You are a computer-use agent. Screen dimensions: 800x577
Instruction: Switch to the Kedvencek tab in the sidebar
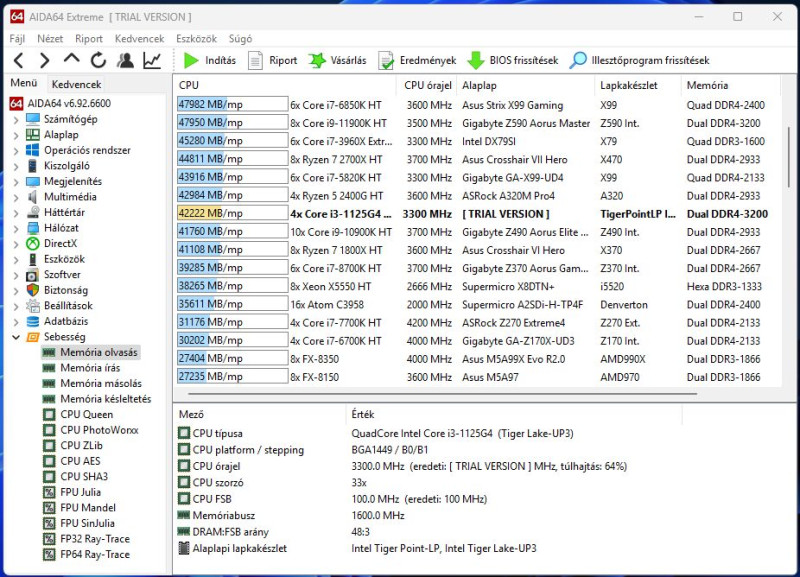tap(77, 84)
